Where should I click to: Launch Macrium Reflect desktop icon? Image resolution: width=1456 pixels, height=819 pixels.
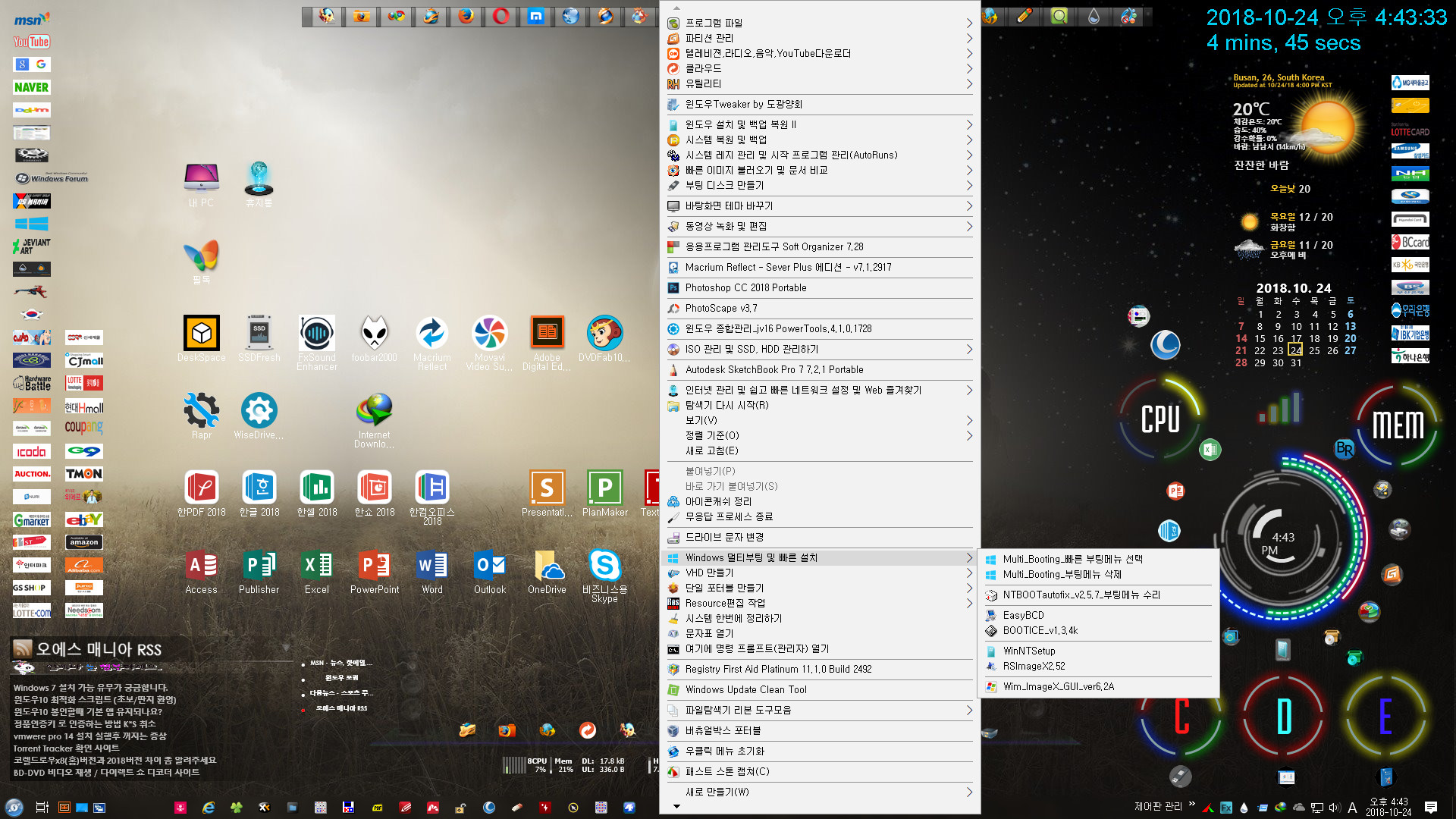[432, 343]
